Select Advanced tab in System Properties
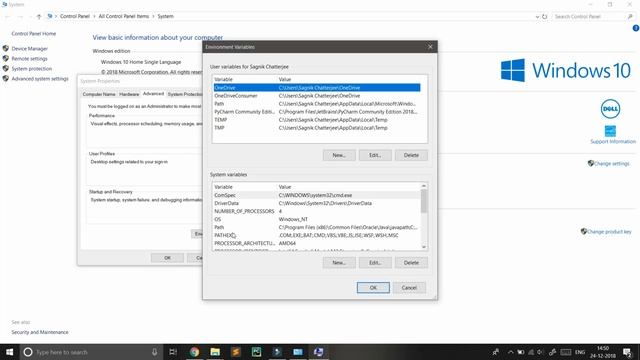Image resolution: width=640 pixels, height=360 pixels. coord(153,94)
